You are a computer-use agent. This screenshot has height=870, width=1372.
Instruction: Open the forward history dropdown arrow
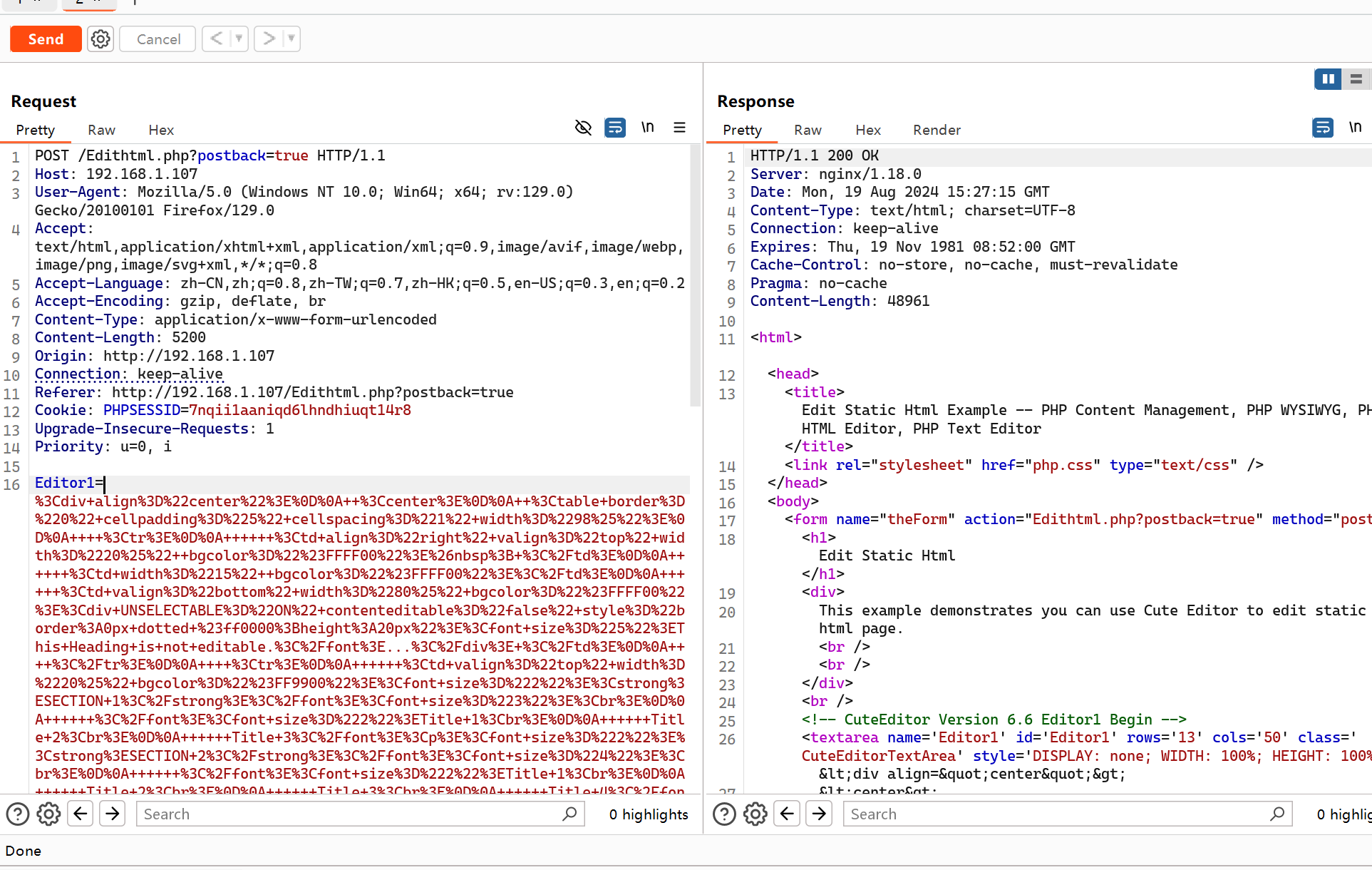pos(291,39)
